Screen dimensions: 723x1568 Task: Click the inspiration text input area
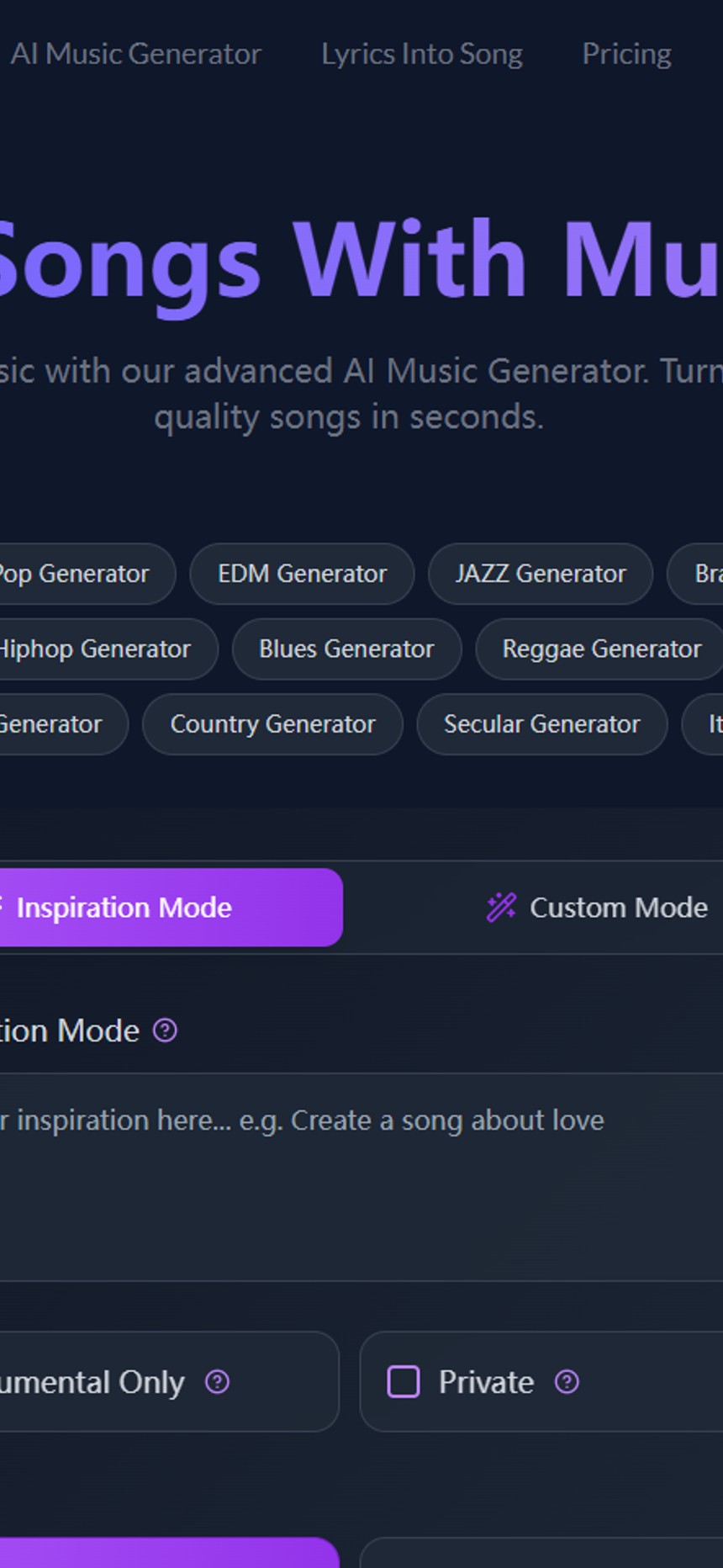click(361, 1178)
